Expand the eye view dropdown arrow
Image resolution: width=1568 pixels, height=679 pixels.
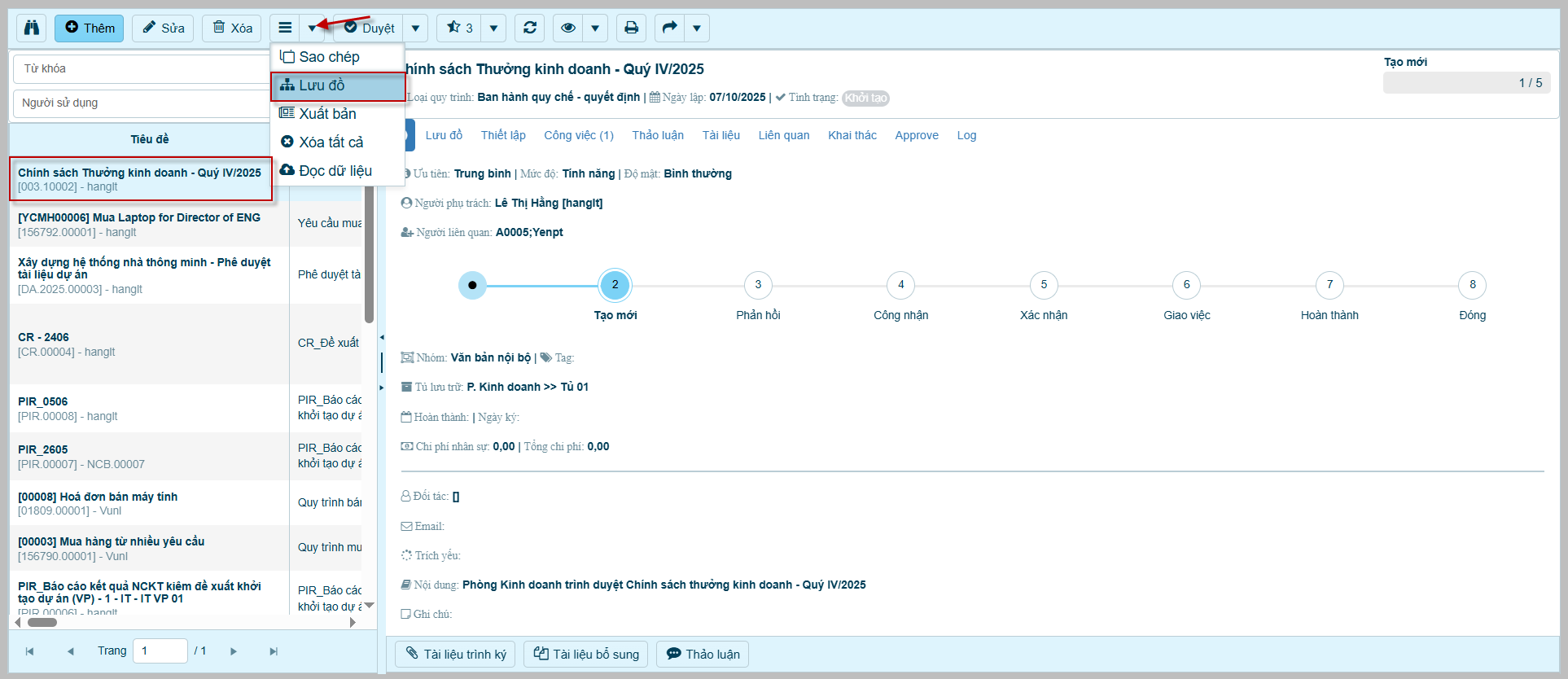(595, 28)
